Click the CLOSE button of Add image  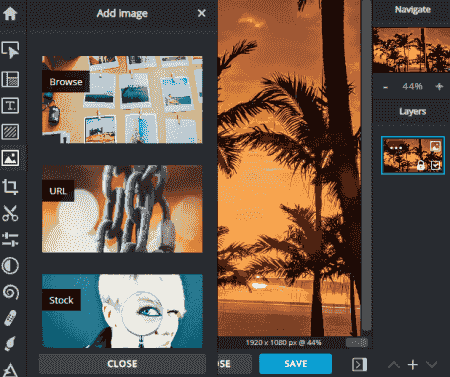point(122,364)
